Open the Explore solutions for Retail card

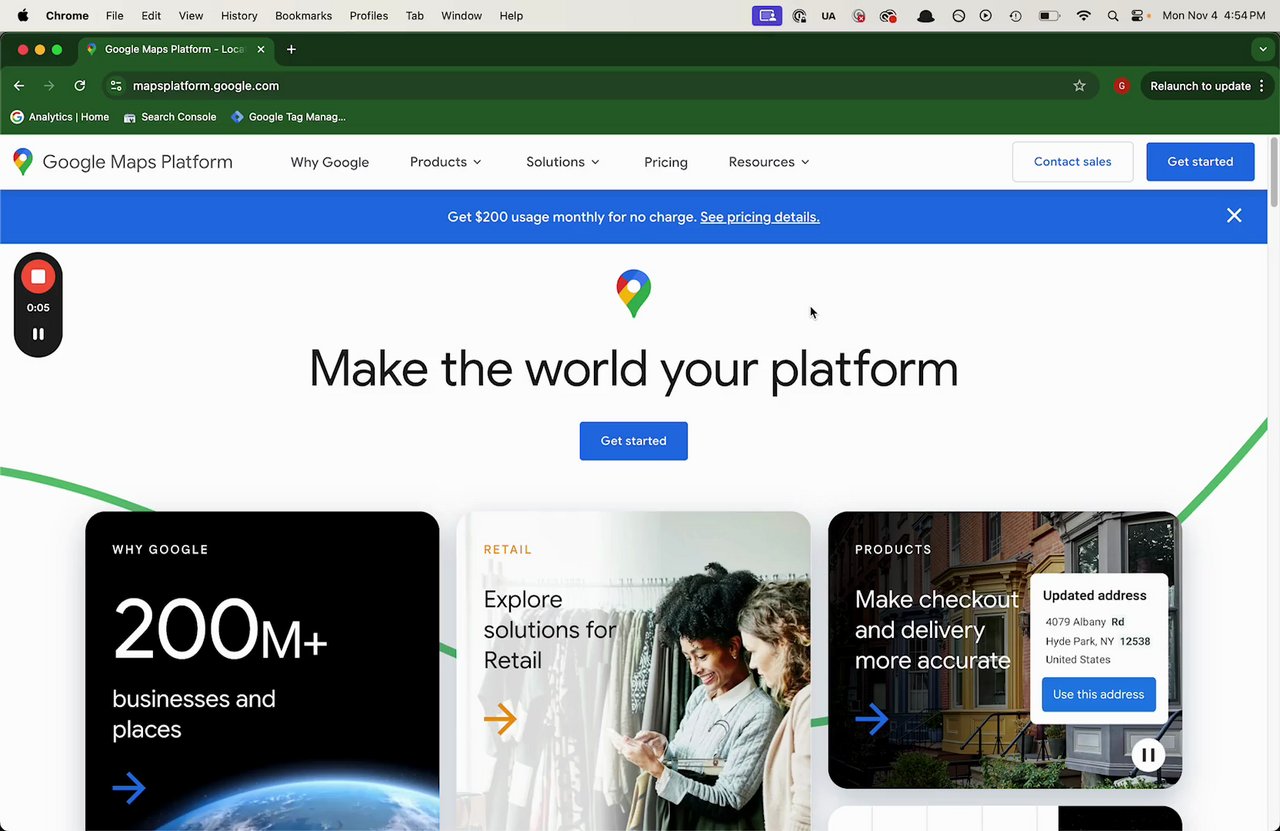pos(634,671)
